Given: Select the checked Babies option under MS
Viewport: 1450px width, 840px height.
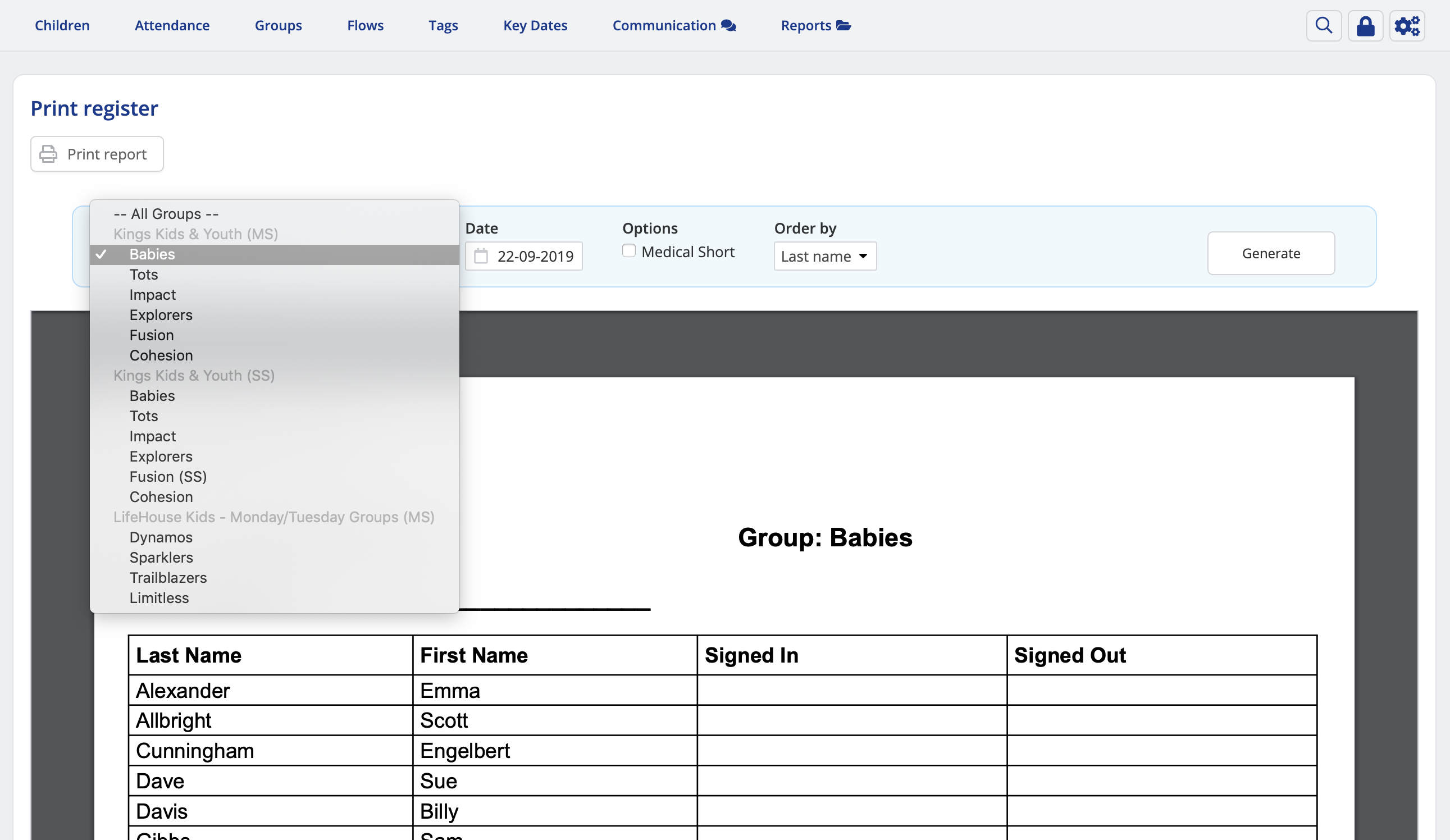Looking at the screenshot, I should coord(274,254).
